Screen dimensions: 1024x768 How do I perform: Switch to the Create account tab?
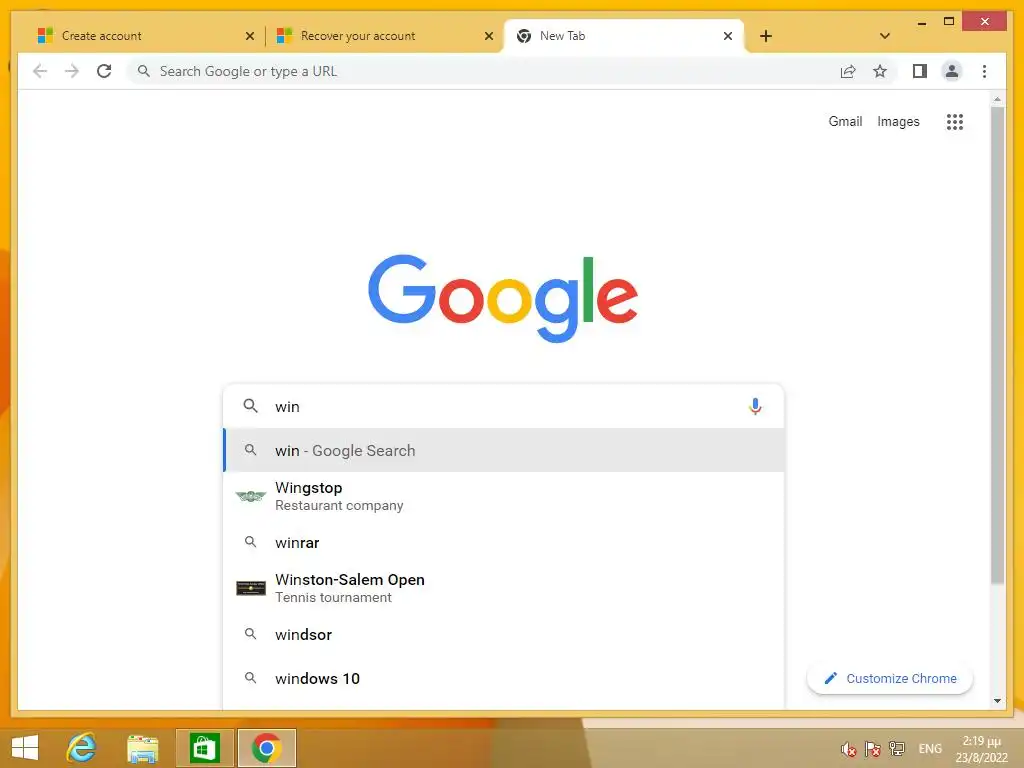tap(146, 36)
